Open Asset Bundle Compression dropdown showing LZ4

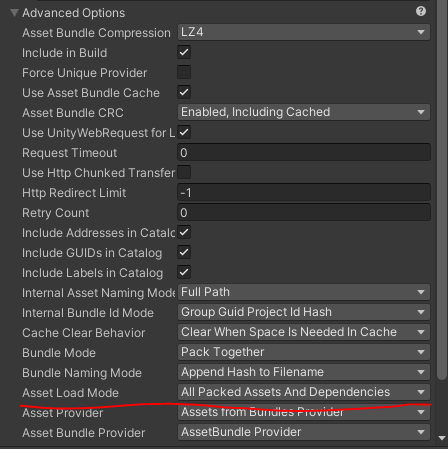304,32
